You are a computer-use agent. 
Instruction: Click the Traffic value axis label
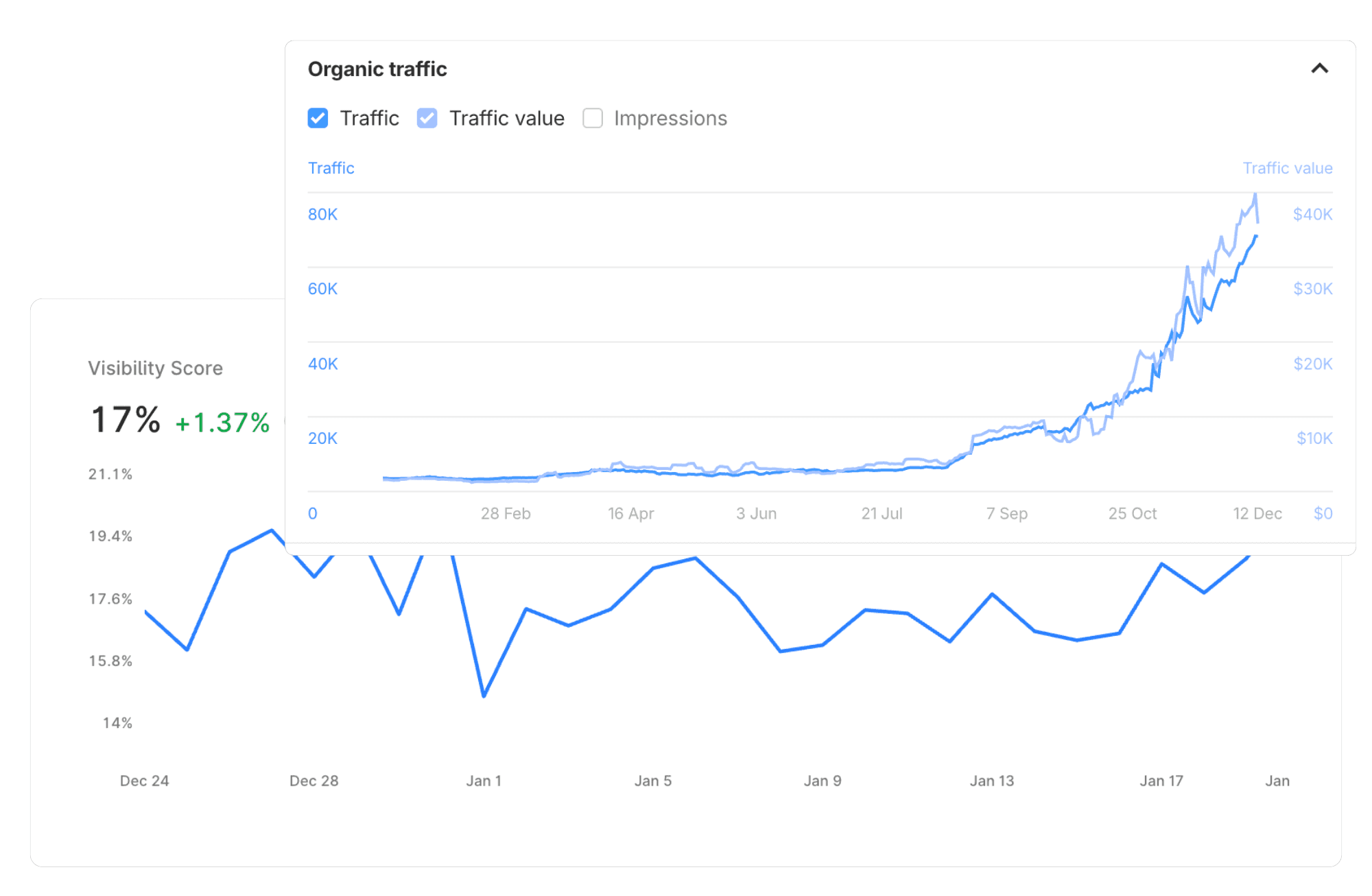(x=1288, y=167)
